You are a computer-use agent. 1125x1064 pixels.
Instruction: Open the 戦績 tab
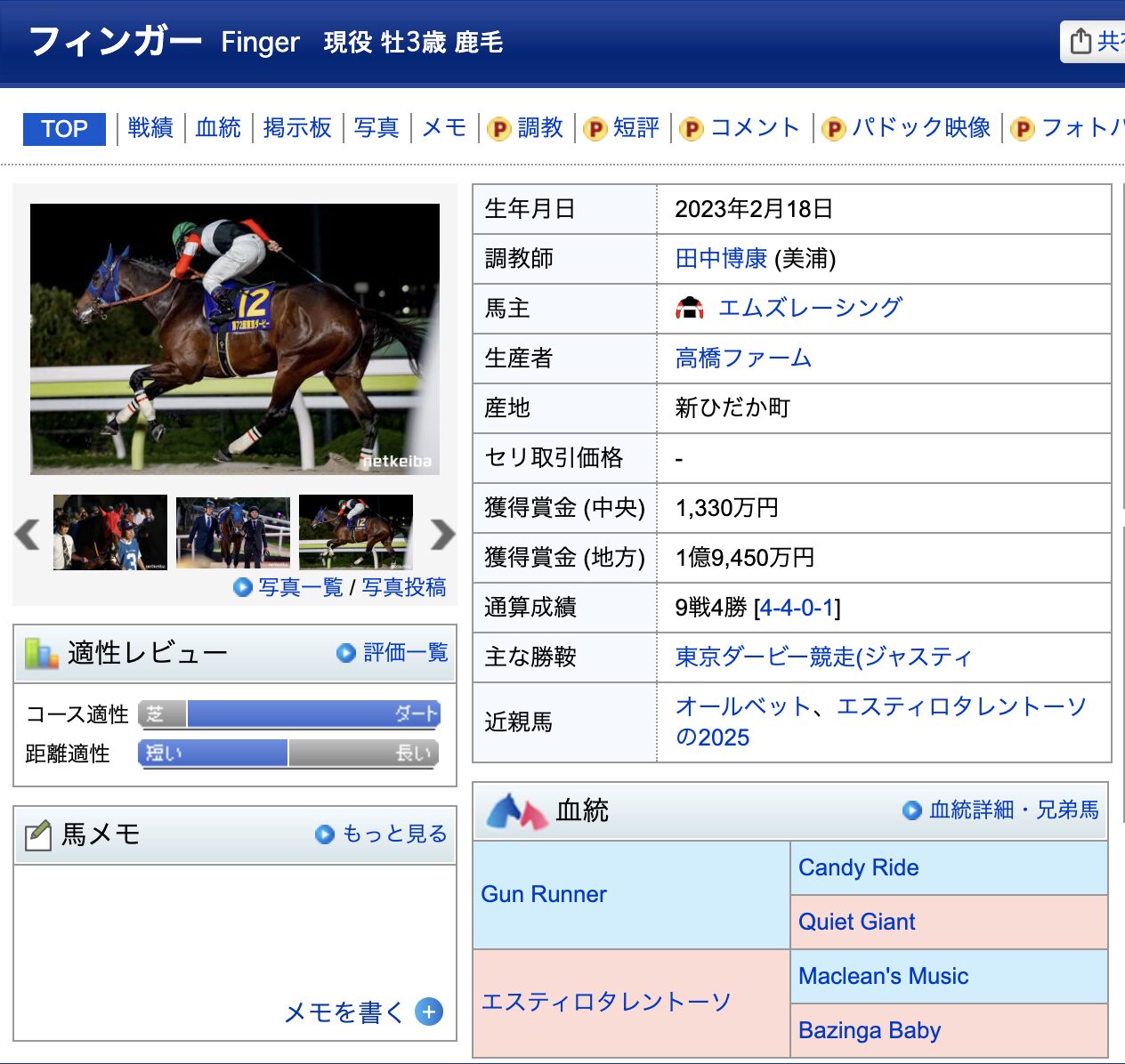tap(150, 128)
